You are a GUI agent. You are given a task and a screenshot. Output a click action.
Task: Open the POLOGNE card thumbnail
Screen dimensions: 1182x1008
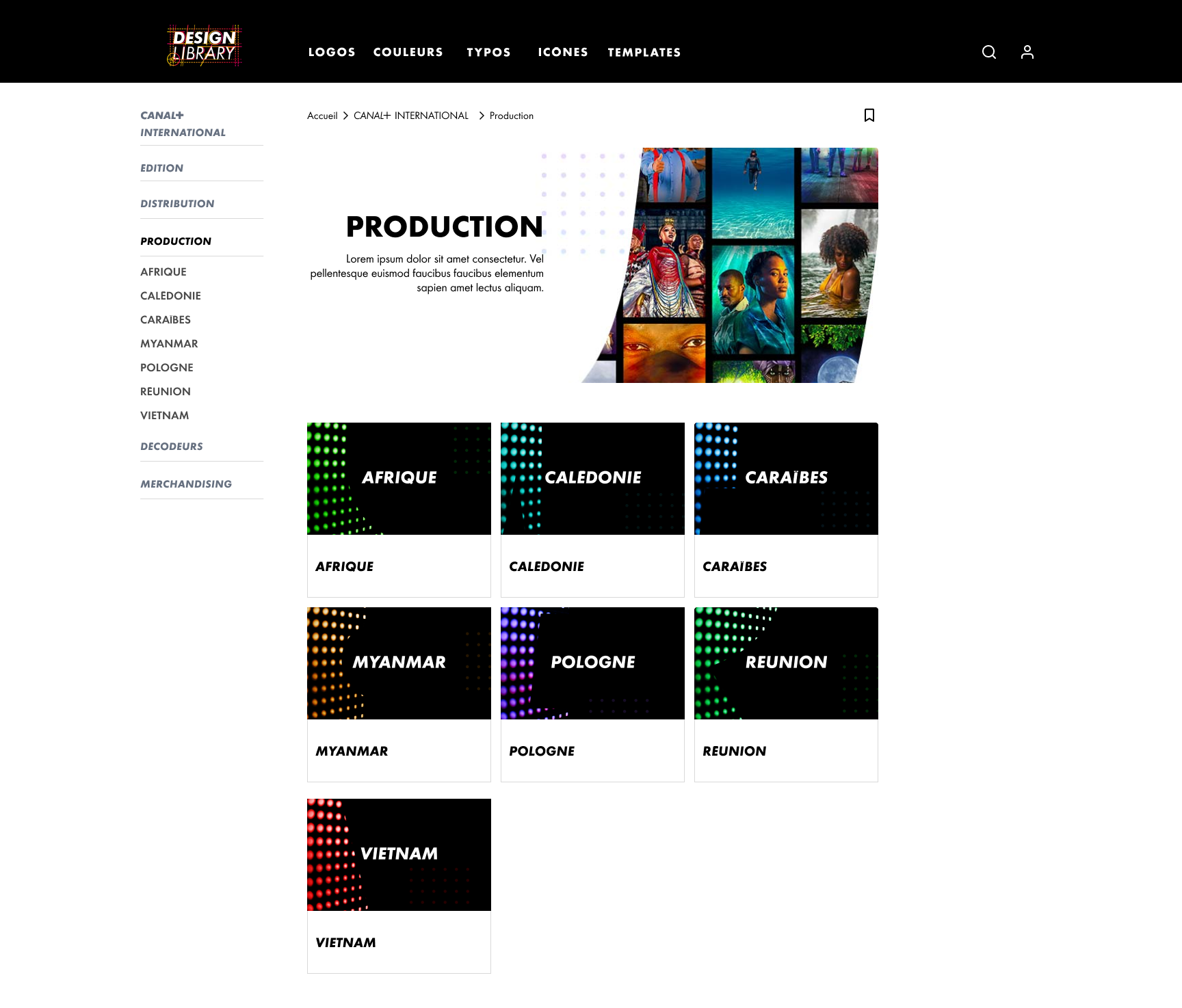point(592,663)
